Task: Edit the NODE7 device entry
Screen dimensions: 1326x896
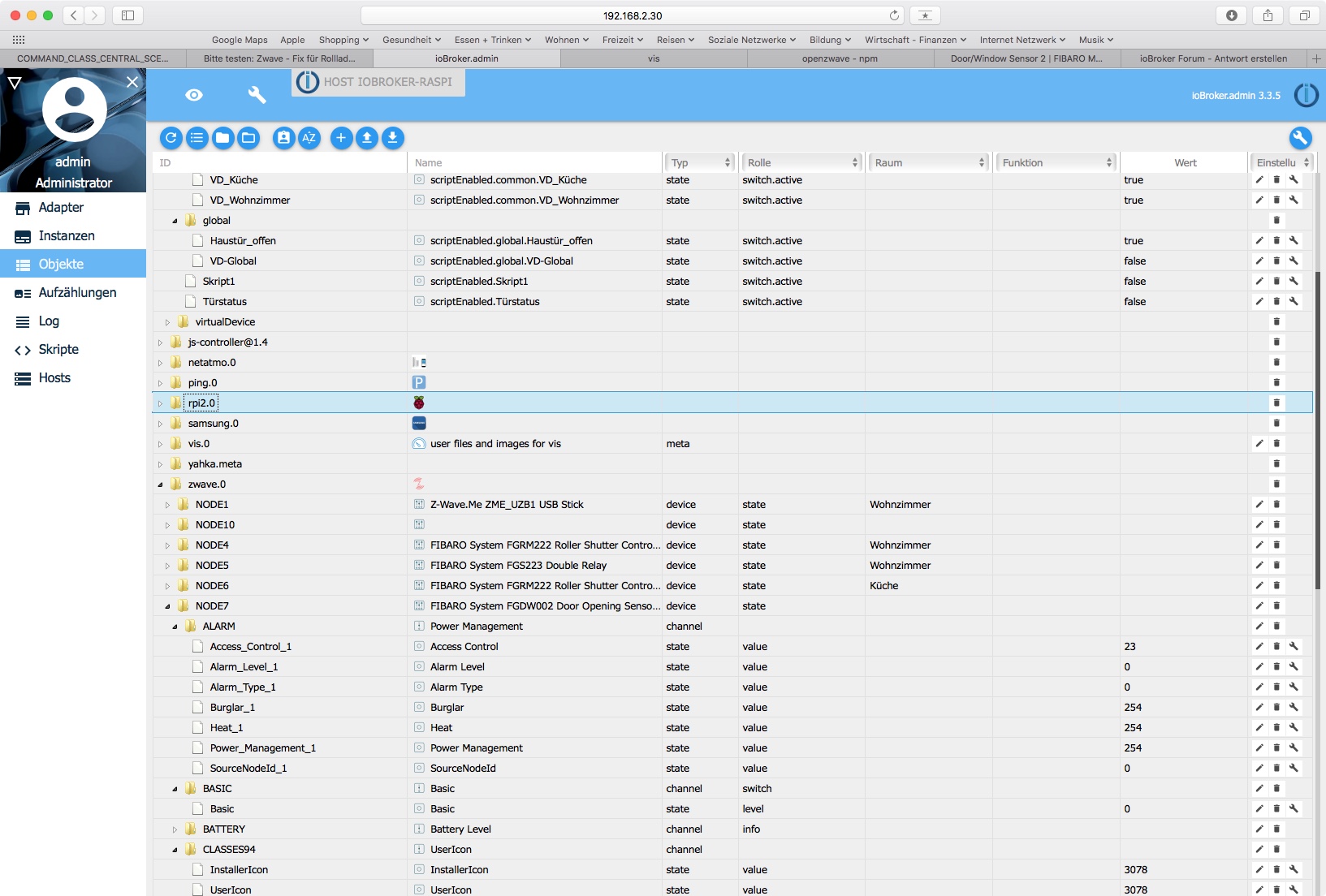Action: pos(1259,606)
